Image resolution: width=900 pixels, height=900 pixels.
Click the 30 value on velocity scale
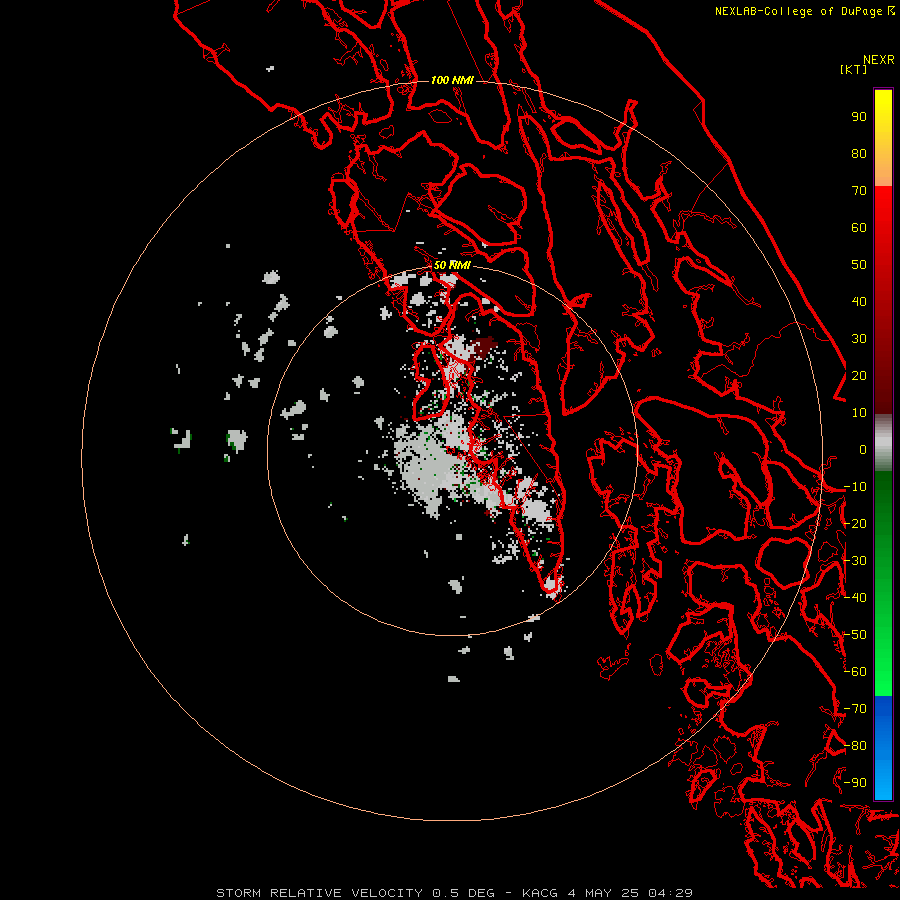pos(859,339)
